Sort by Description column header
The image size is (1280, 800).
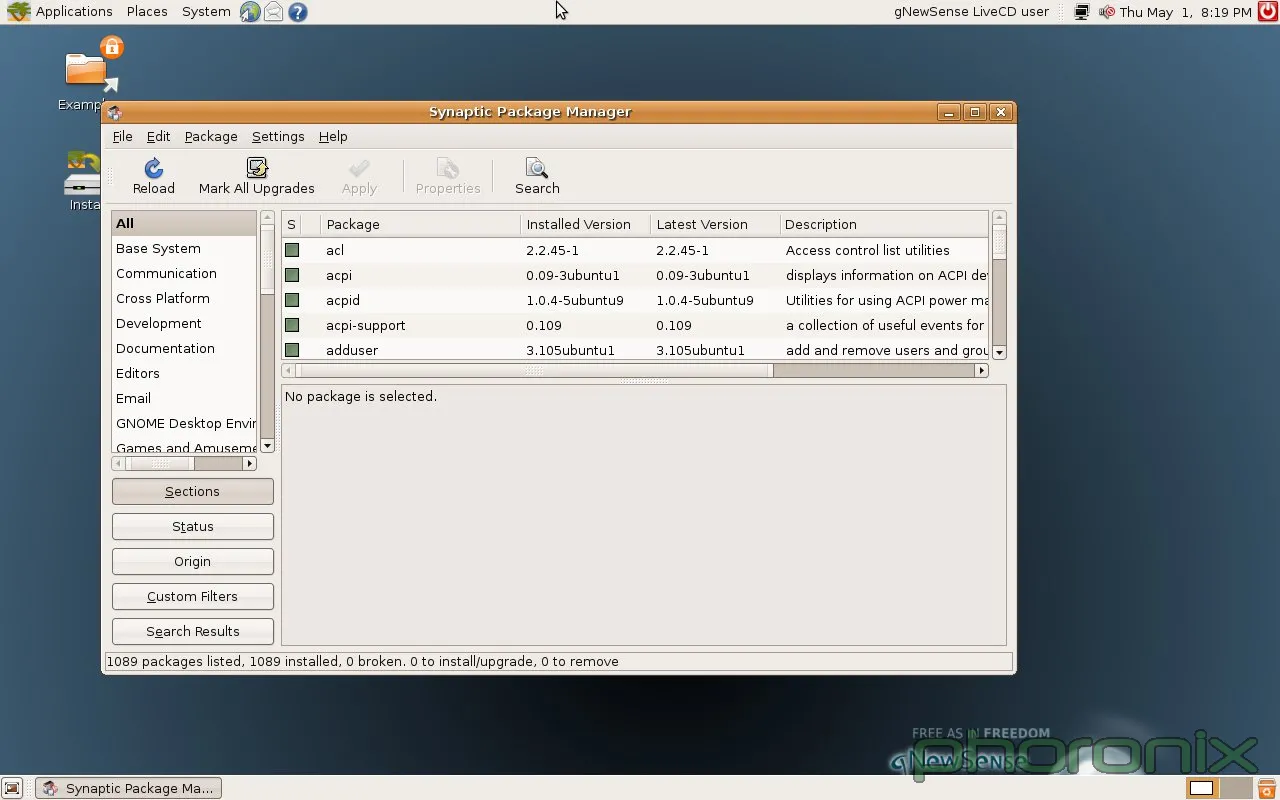(884, 224)
